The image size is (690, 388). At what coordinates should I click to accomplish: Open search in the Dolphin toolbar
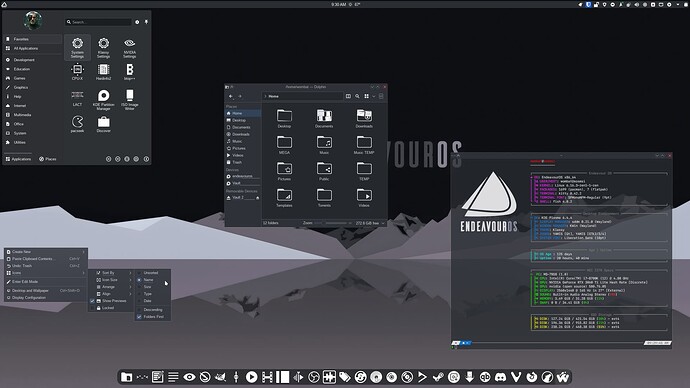tap(357, 96)
